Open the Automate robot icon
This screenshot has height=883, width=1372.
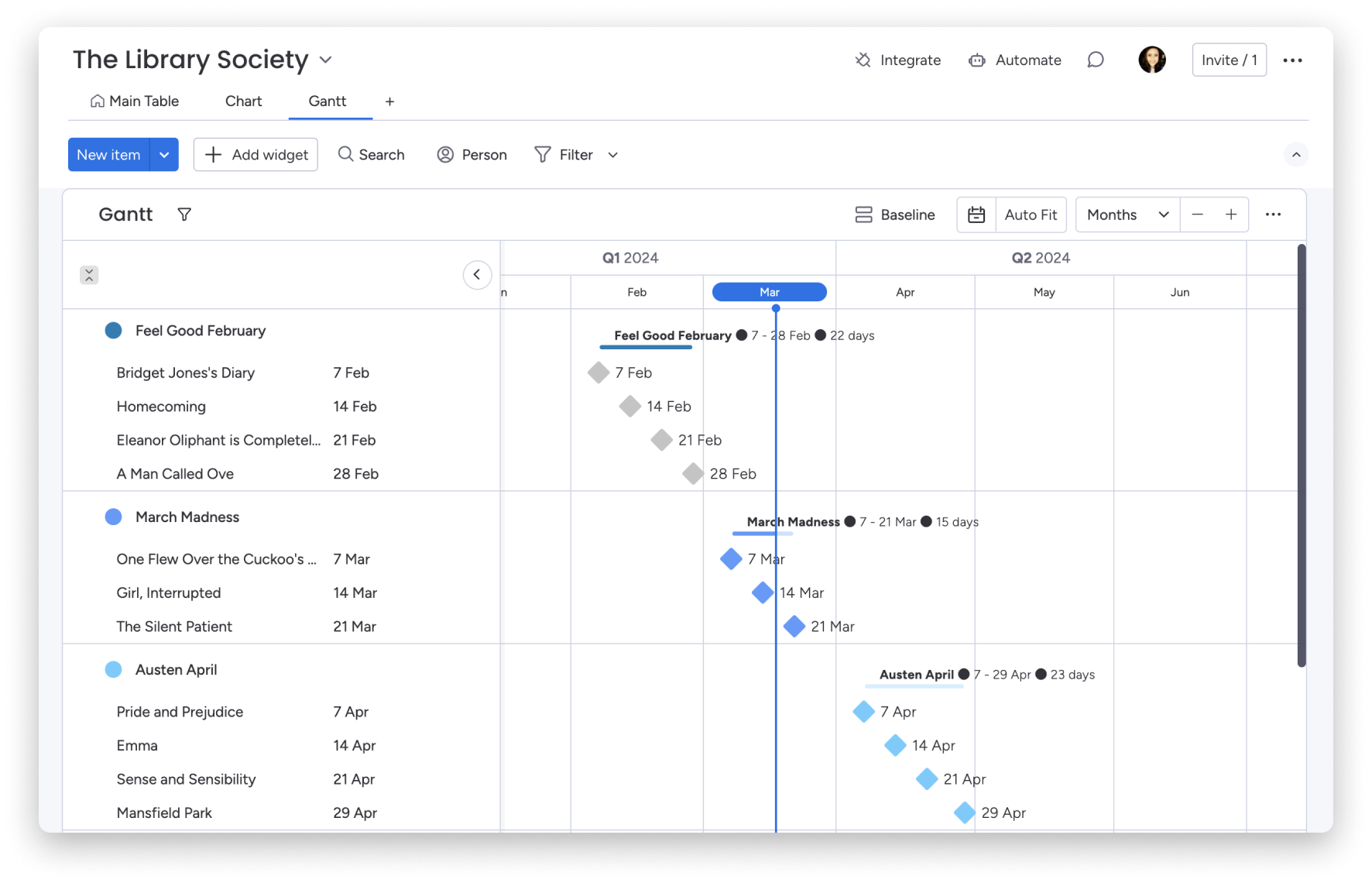pos(977,60)
